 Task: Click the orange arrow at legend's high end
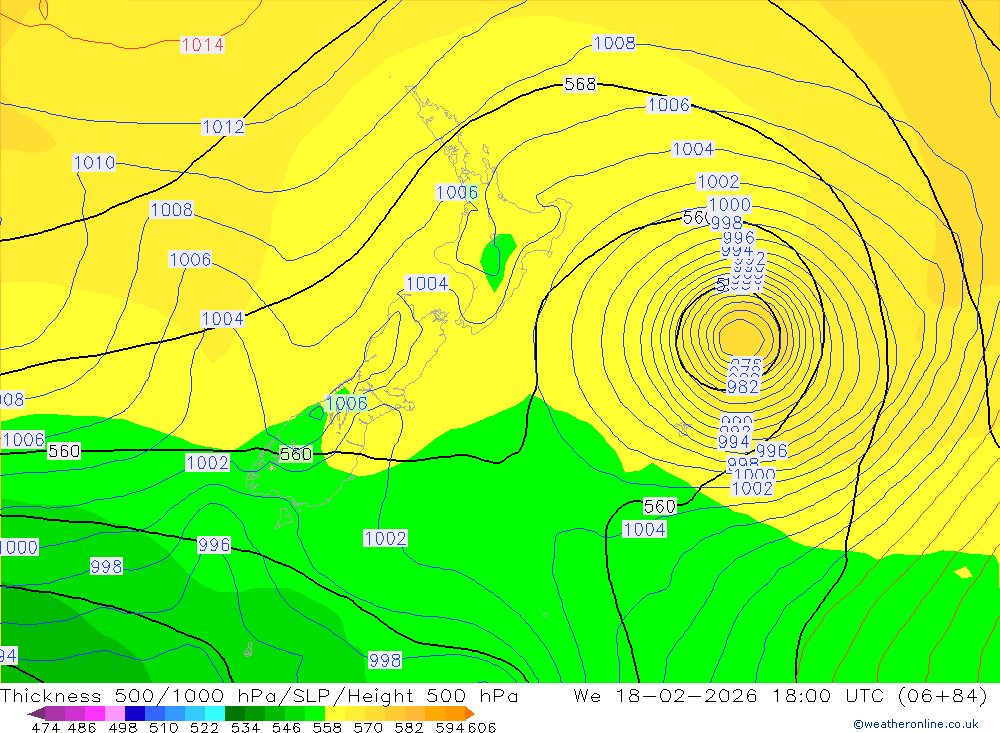pyautogui.click(x=470, y=713)
